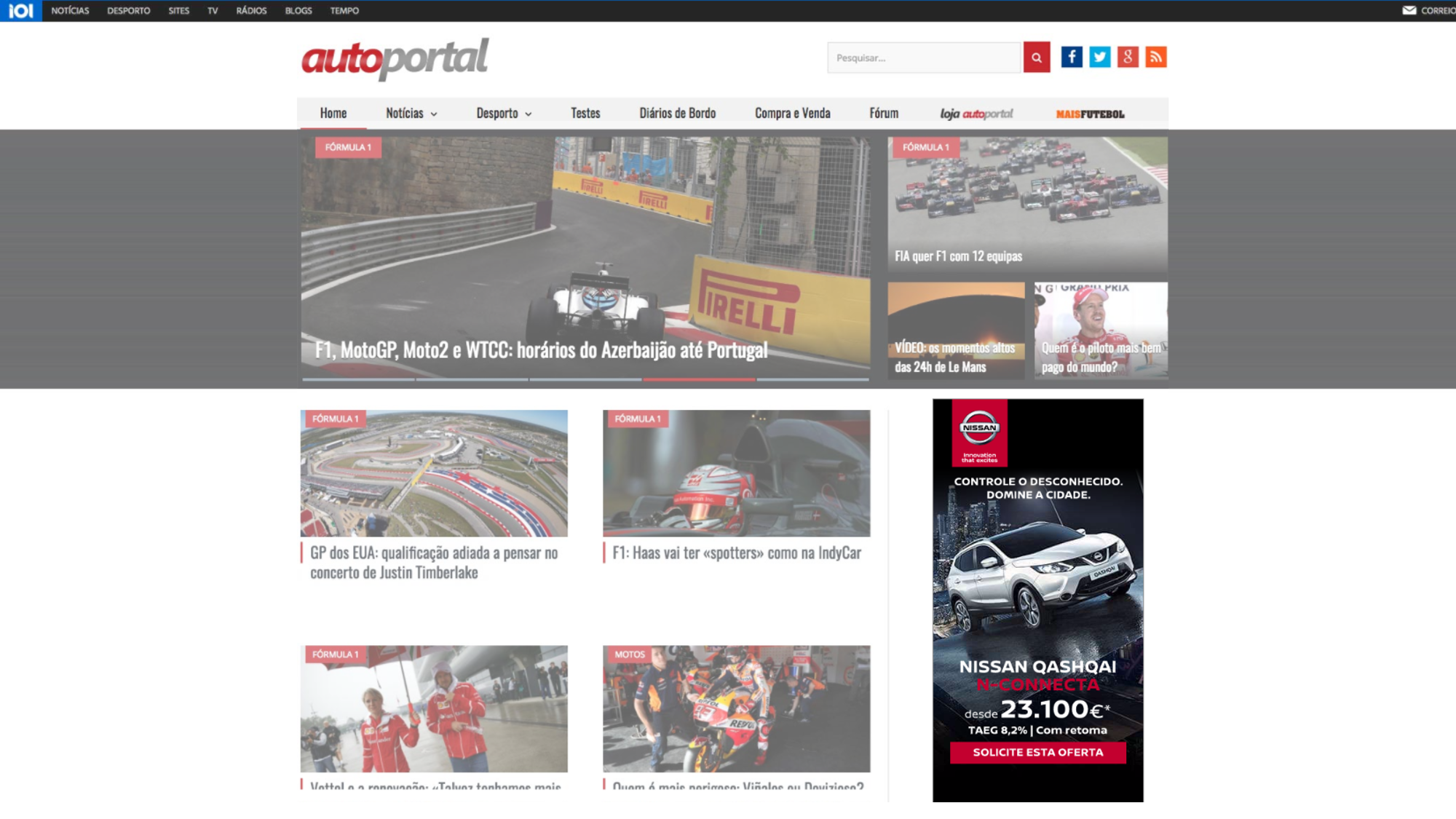
Task: Click Fórmula 1 tag on Vettel card
Action: tap(335, 654)
